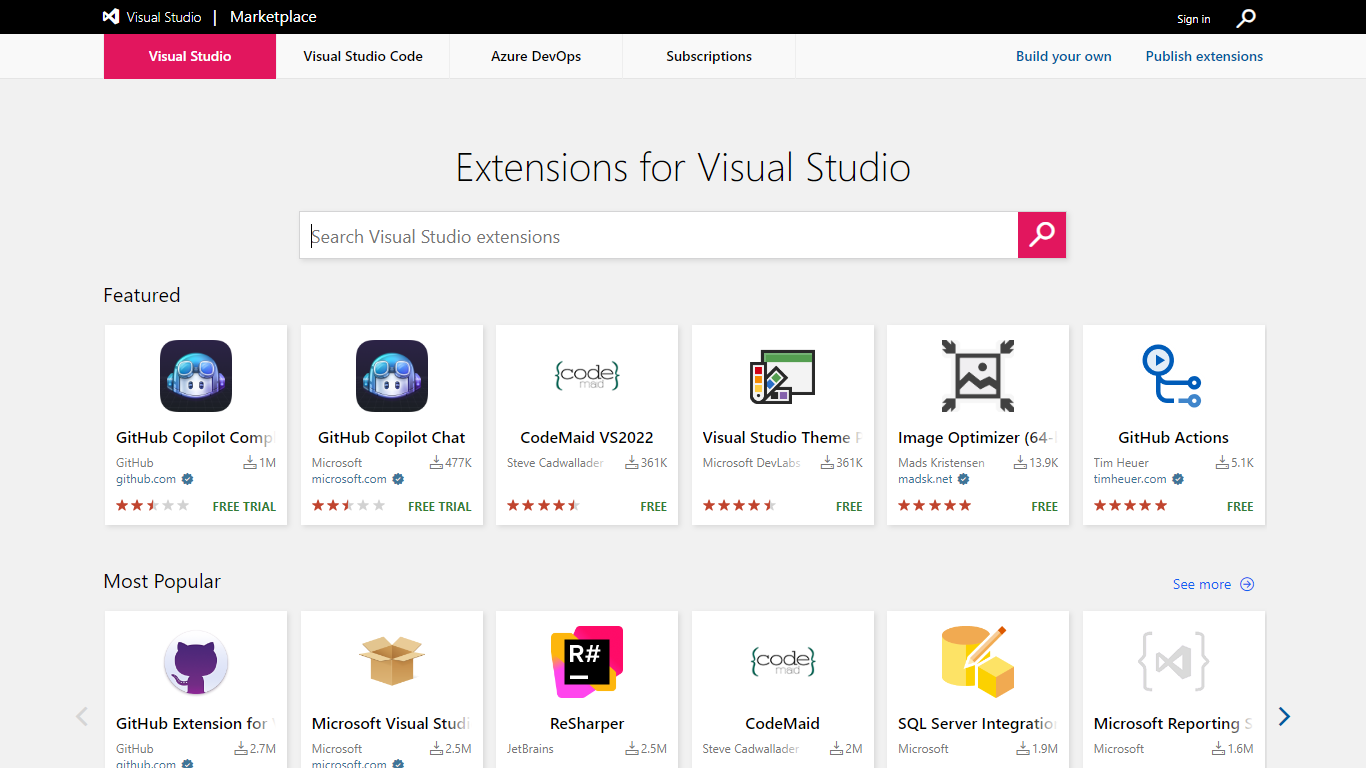The width and height of the screenshot is (1366, 768).
Task: Click the Microsoft Visual Studio Installer box icon
Action: click(392, 662)
